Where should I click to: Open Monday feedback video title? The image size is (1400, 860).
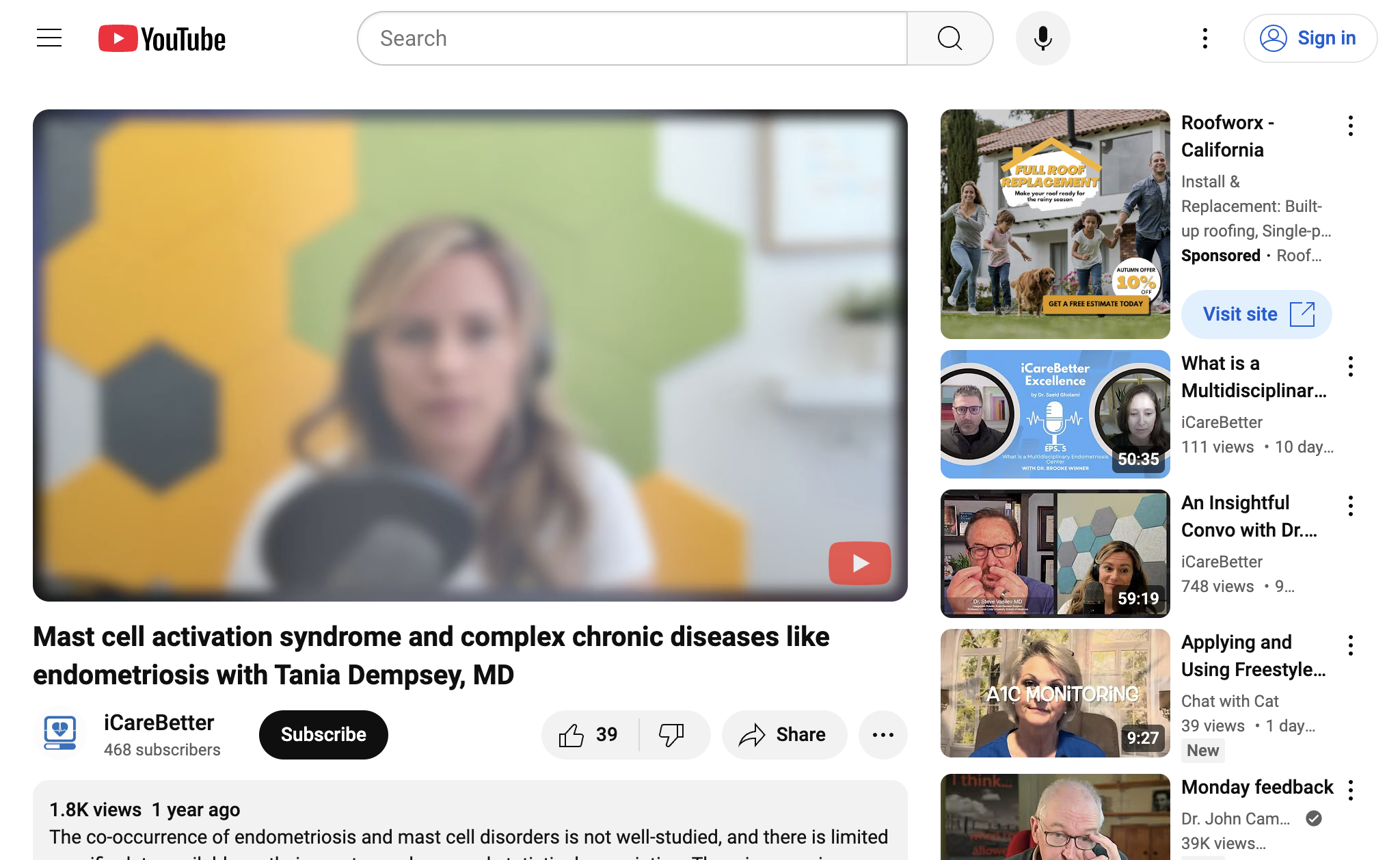1257,787
